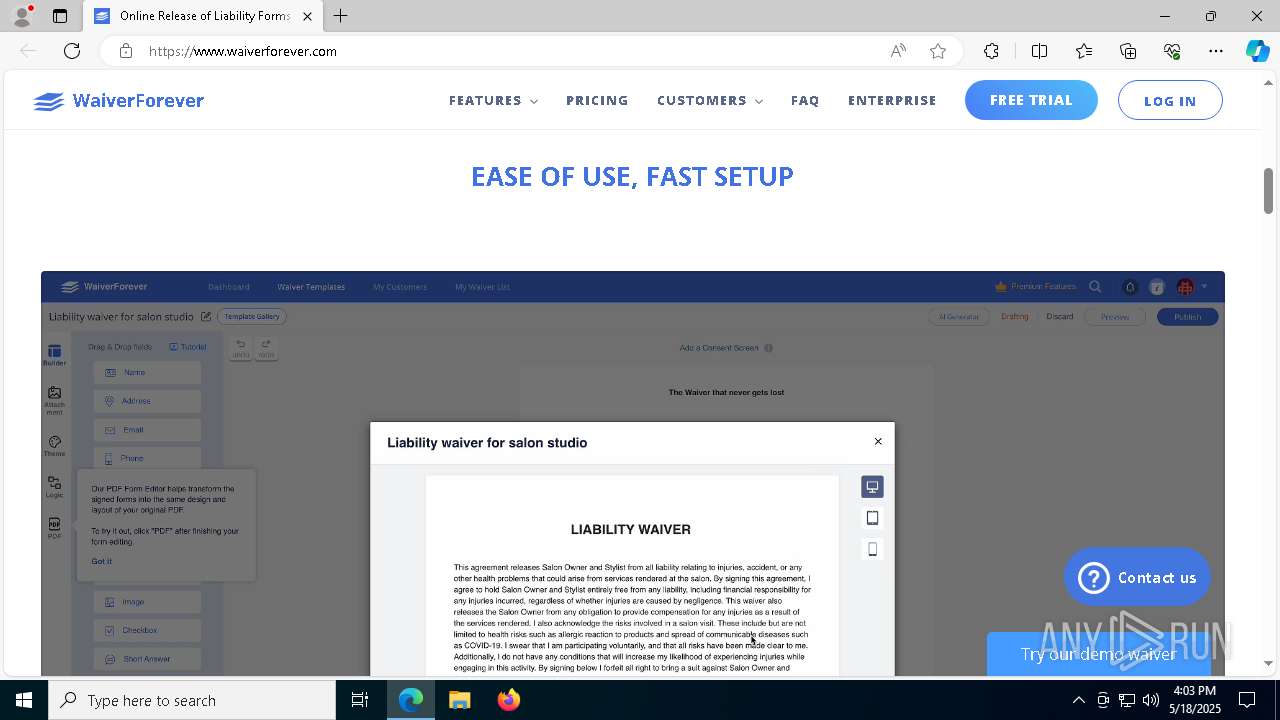Expand the FEATURES menu
The width and height of the screenshot is (1280, 720).
(x=493, y=101)
